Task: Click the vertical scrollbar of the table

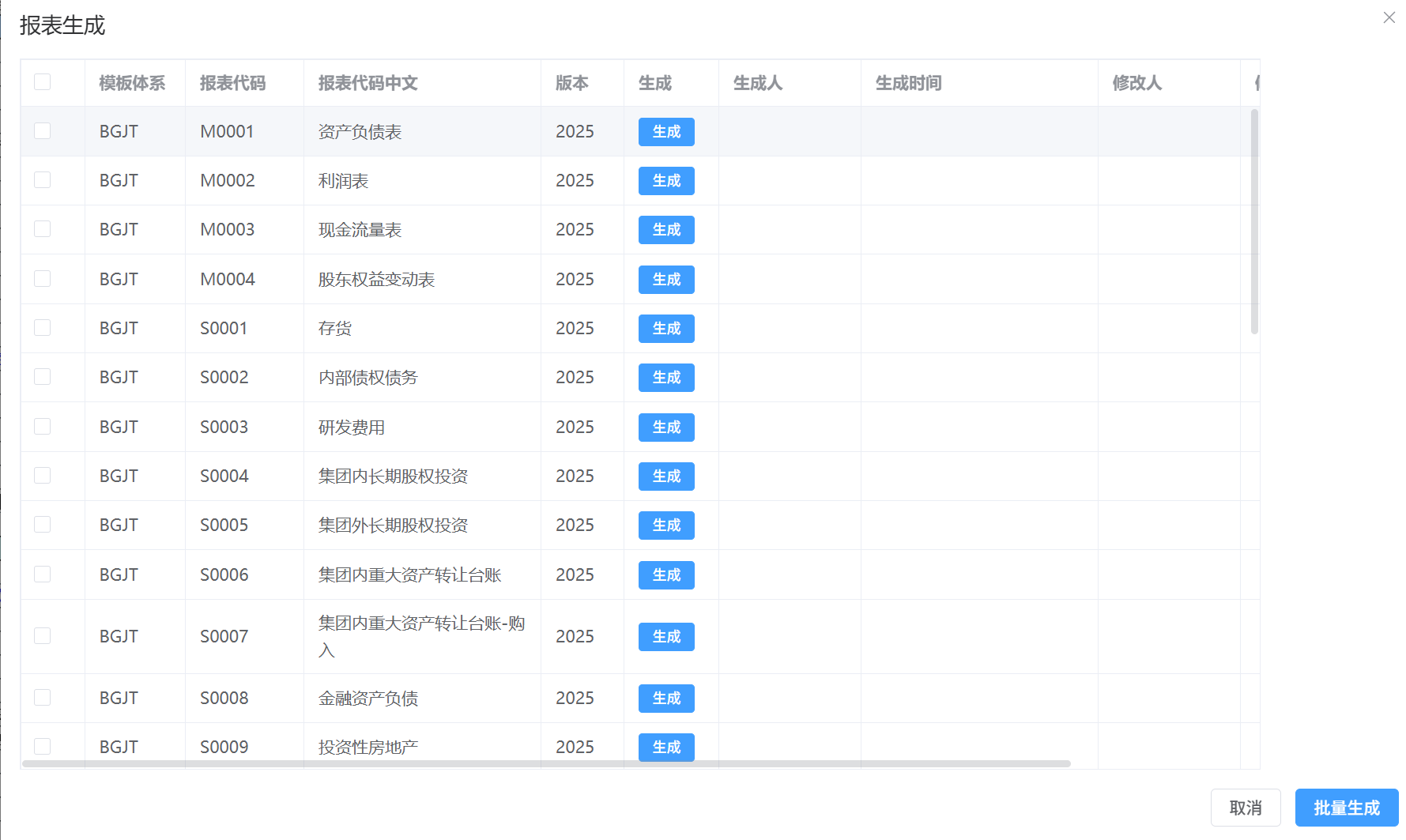Action: 1254,221
